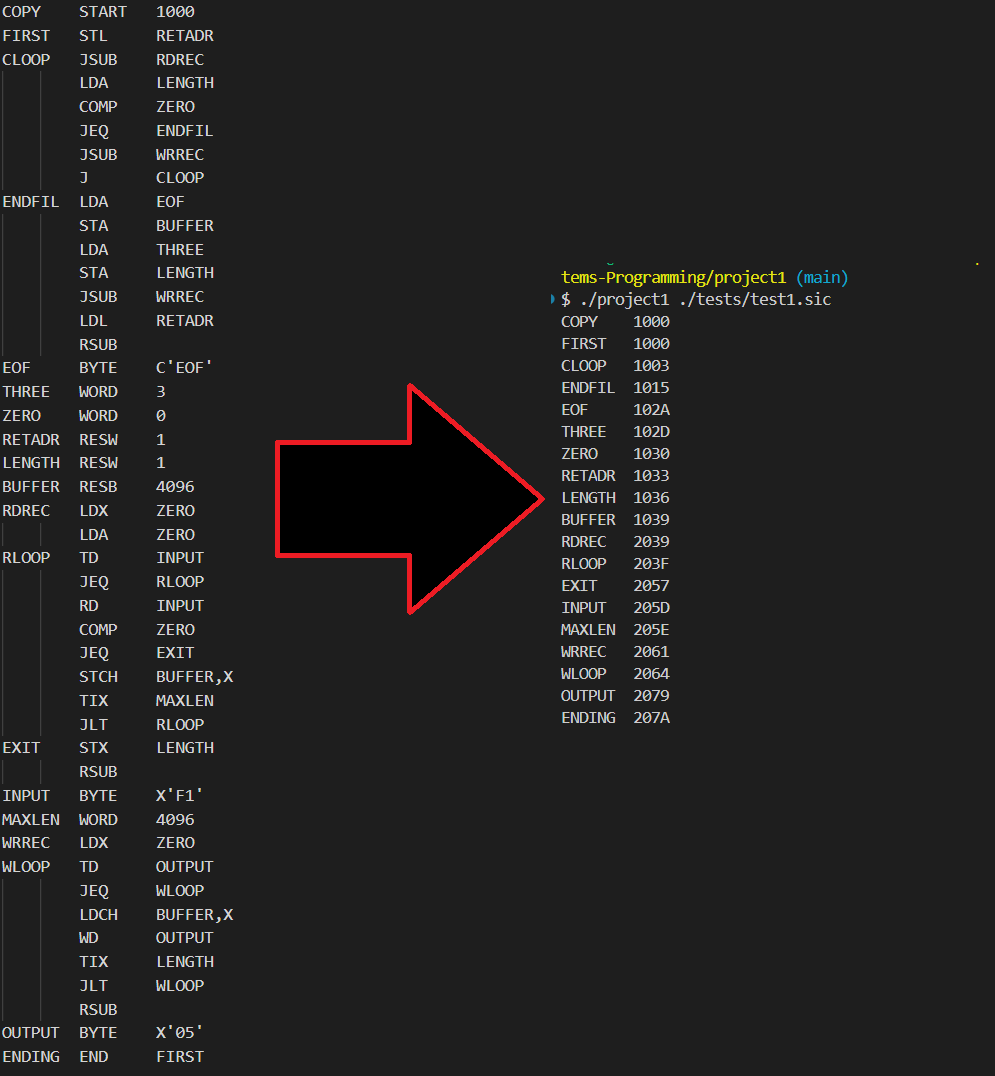This screenshot has height=1076, width=995.
Task: Click the tems-Programming/project1 path in terminal
Action: (x=673, y=277)
